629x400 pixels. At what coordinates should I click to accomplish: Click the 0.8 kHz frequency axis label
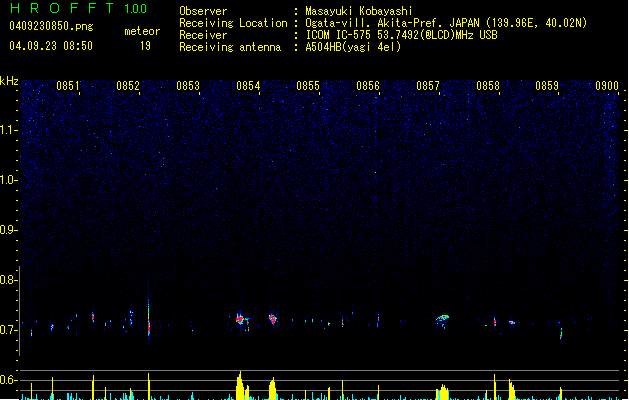pos(9,280)
